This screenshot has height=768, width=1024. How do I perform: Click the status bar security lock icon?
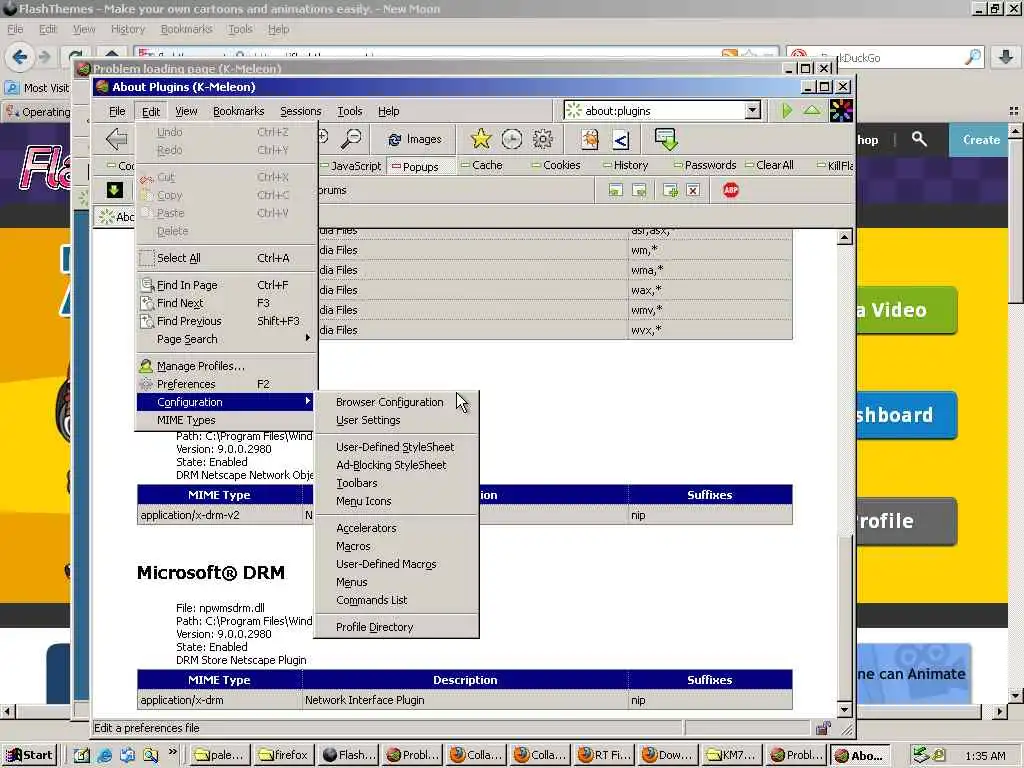coord(823,728)
